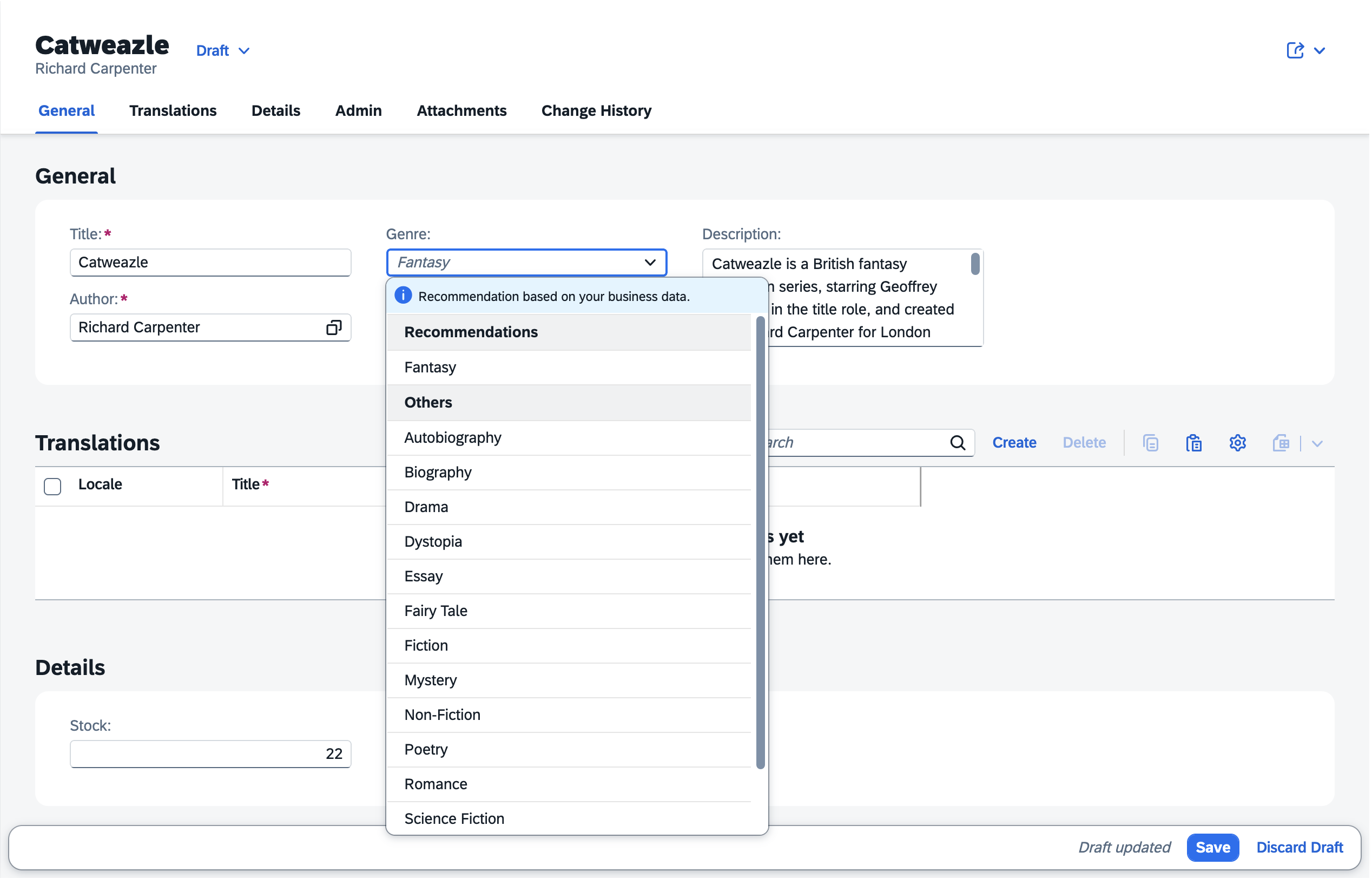The width and height of the screenshot is (1372, 878).
Task: Click Create in Translations toolbar
Action: (1016, 443)
